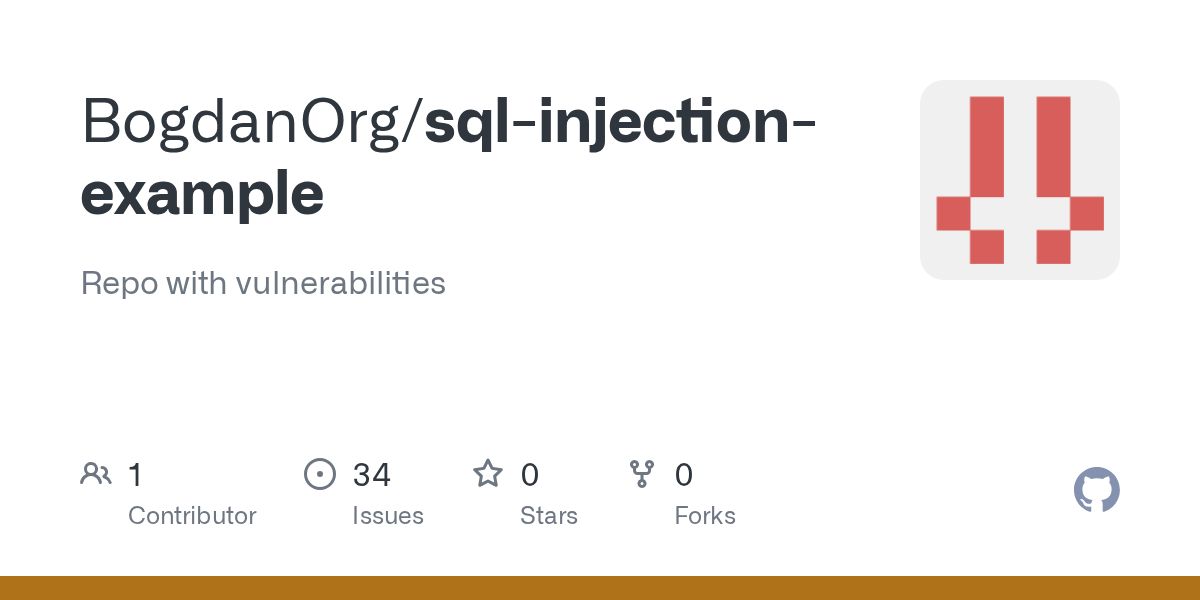Click the stars count zero
This screenshot has height=600, width=1200.
coord(530,474)
